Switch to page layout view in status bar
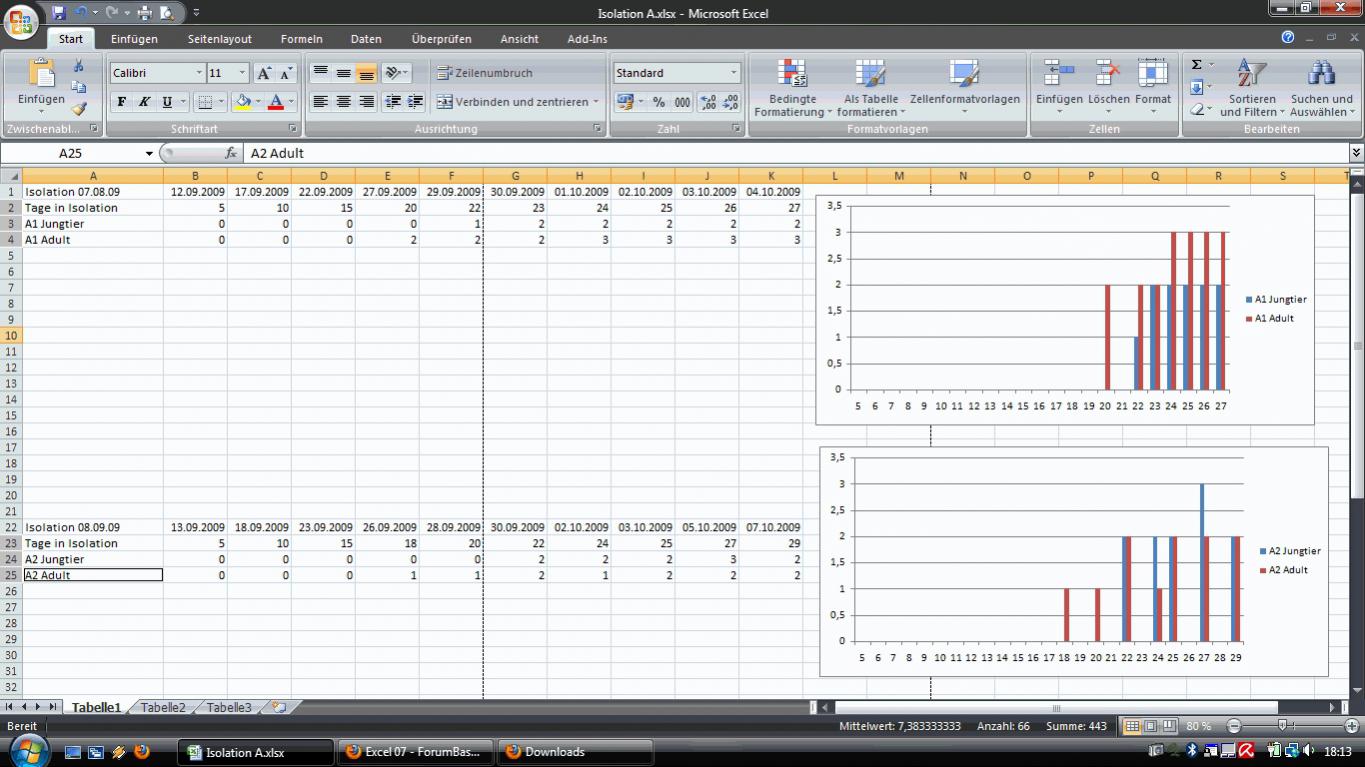The width and height of the screenshot is (1365, 767). tap(1150, 726)
